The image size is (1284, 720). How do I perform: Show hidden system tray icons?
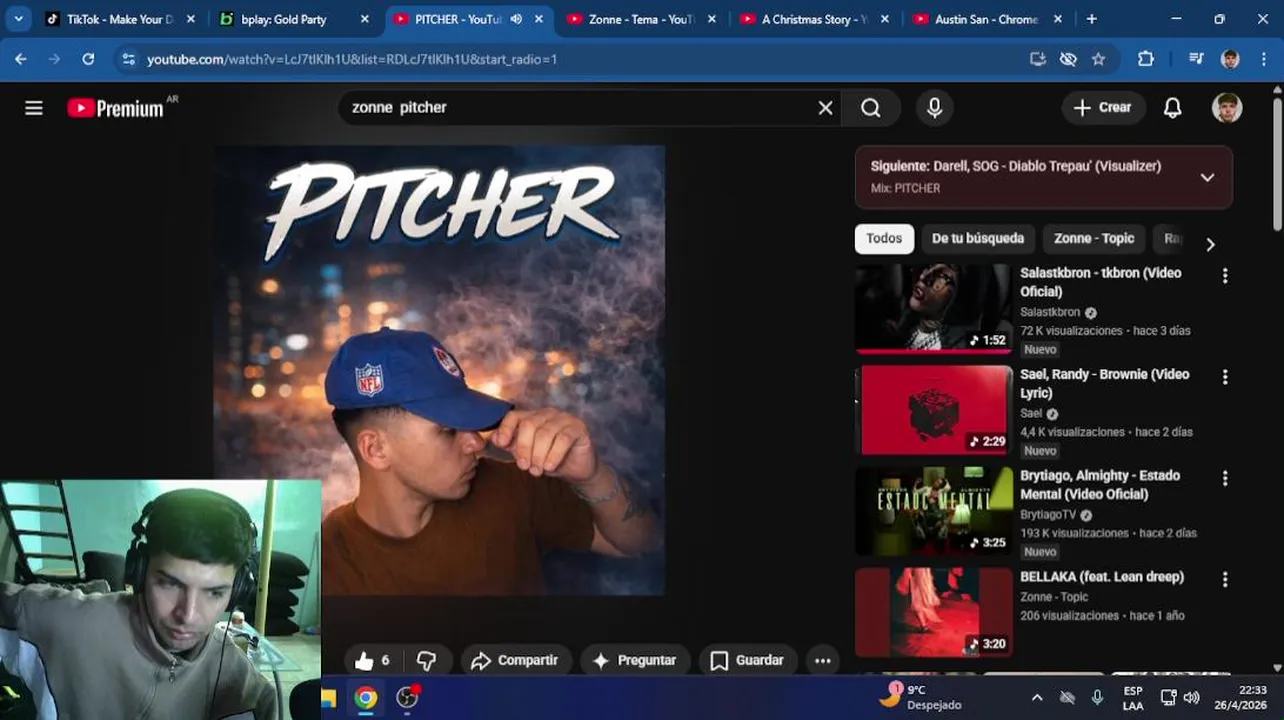coord(1037,698)
